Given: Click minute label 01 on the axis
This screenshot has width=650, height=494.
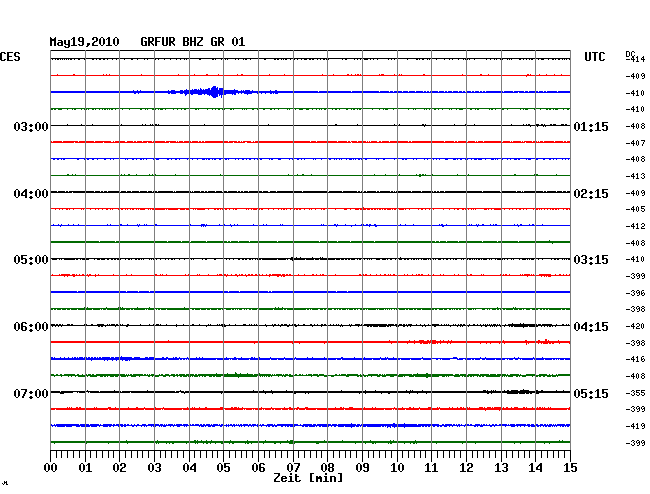Looking at the screenshot, I should point(85,468).
